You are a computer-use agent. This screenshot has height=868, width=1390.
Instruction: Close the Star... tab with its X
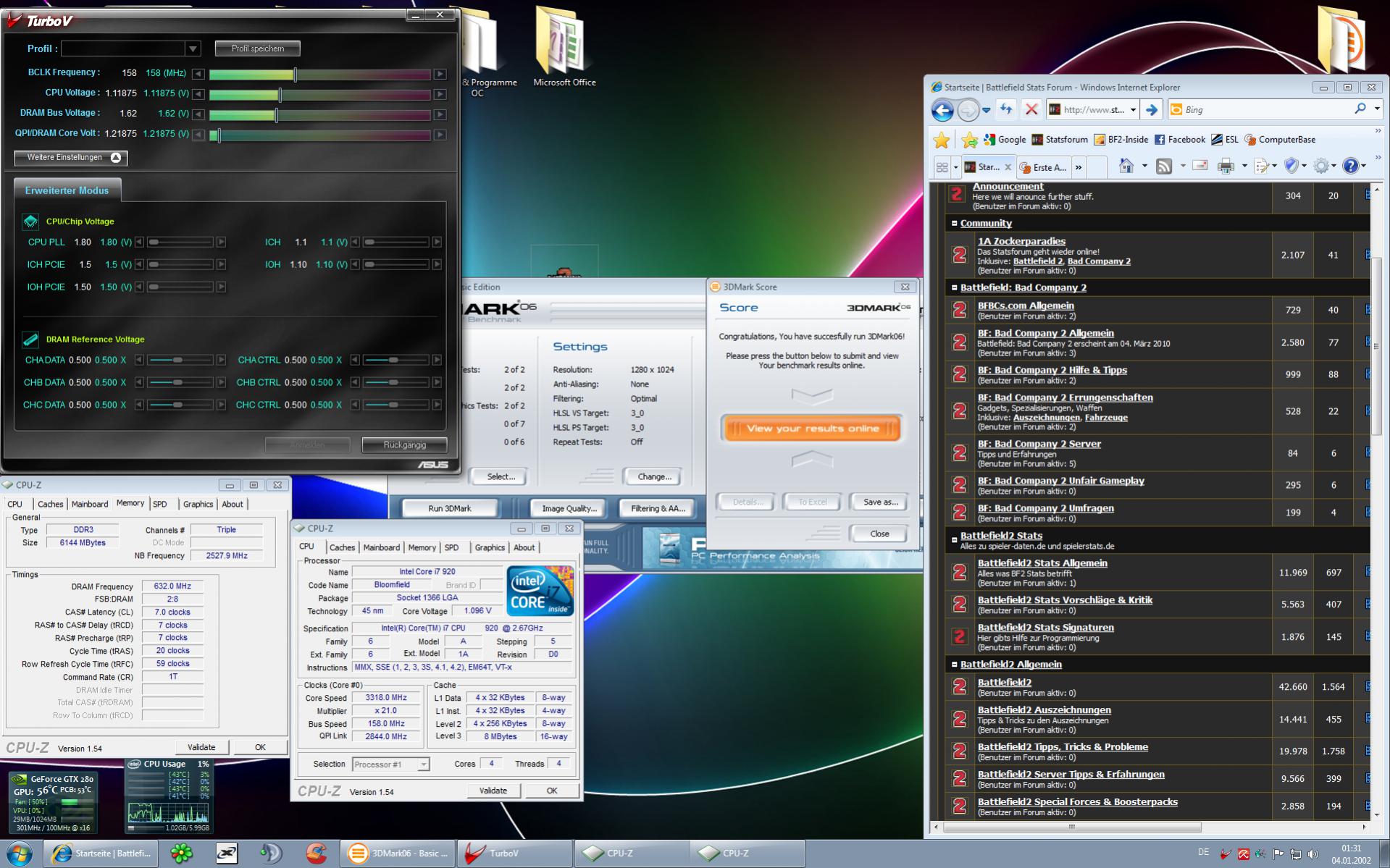[1008, 167]
